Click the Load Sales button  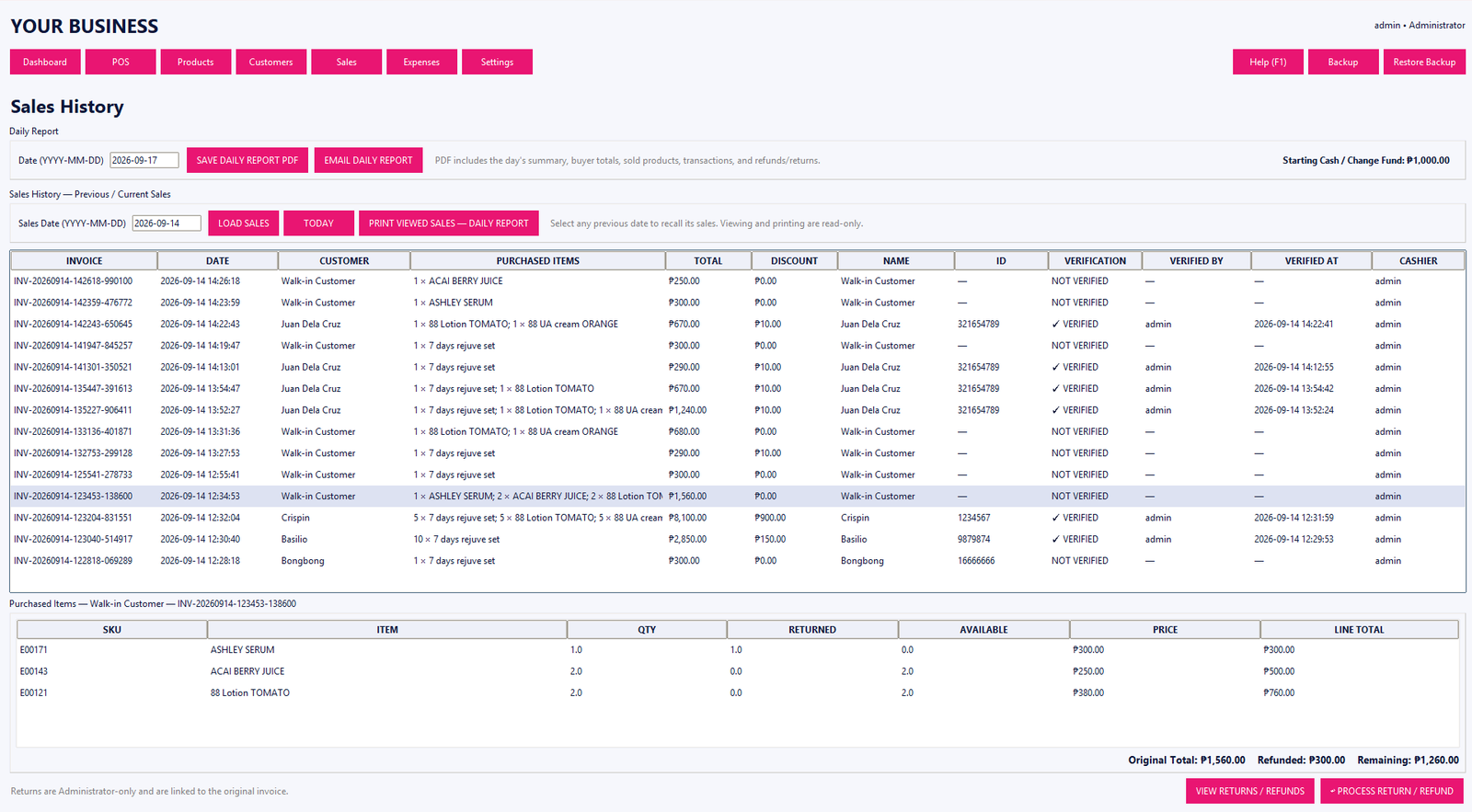(244, 223)
